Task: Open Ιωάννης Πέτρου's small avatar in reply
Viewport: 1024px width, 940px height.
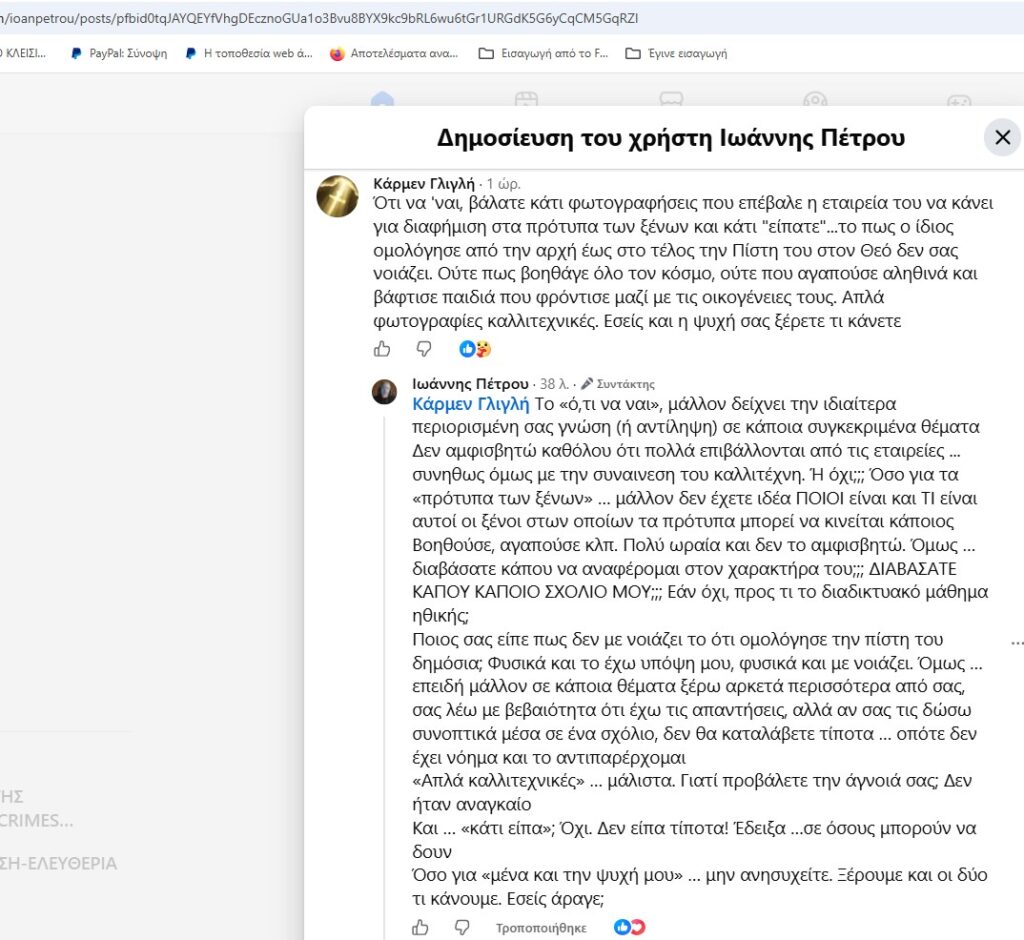Action: (385, 392)
